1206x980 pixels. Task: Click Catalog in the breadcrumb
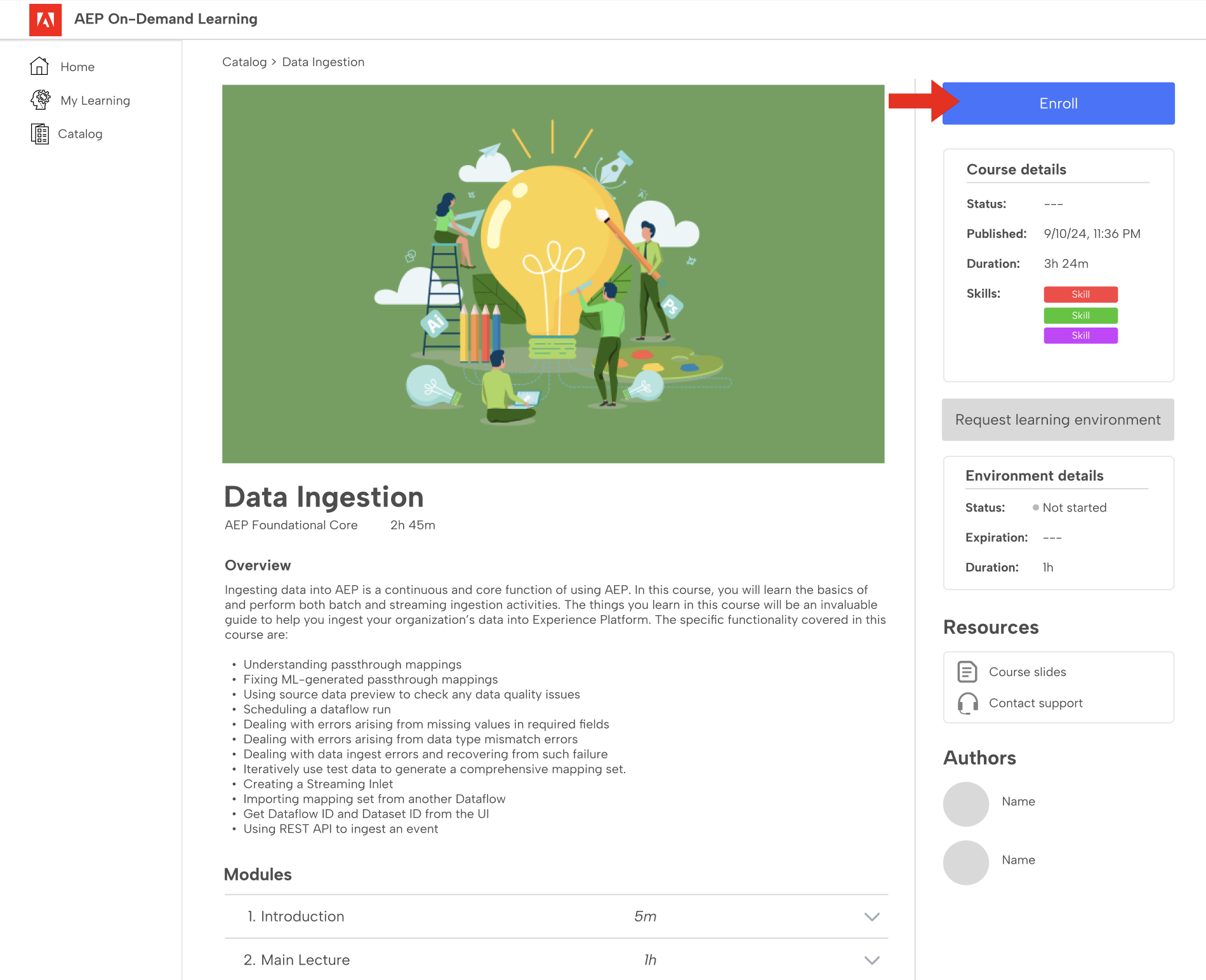pos(244,62)
